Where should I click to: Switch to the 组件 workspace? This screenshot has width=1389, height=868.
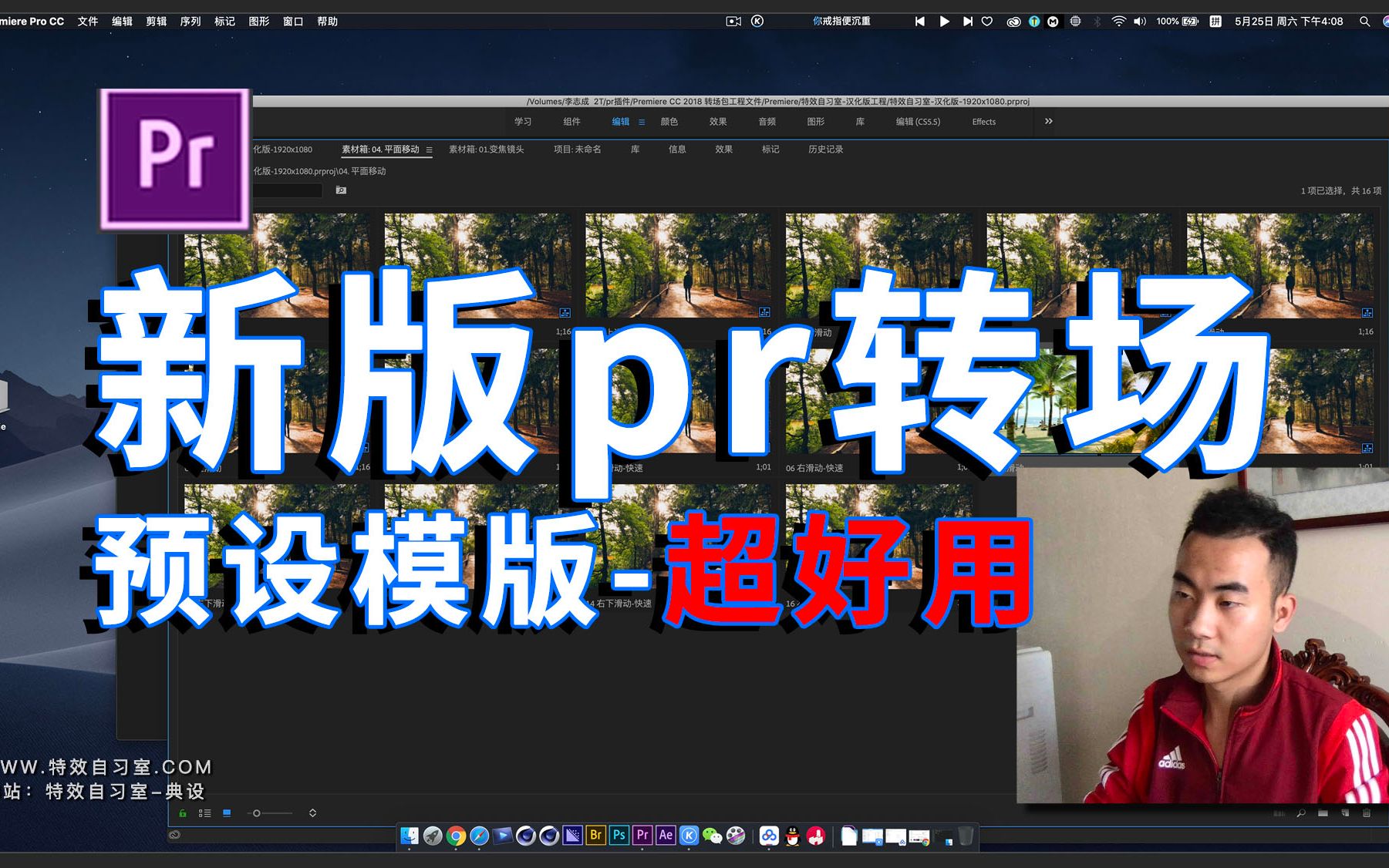click(571, 122)
